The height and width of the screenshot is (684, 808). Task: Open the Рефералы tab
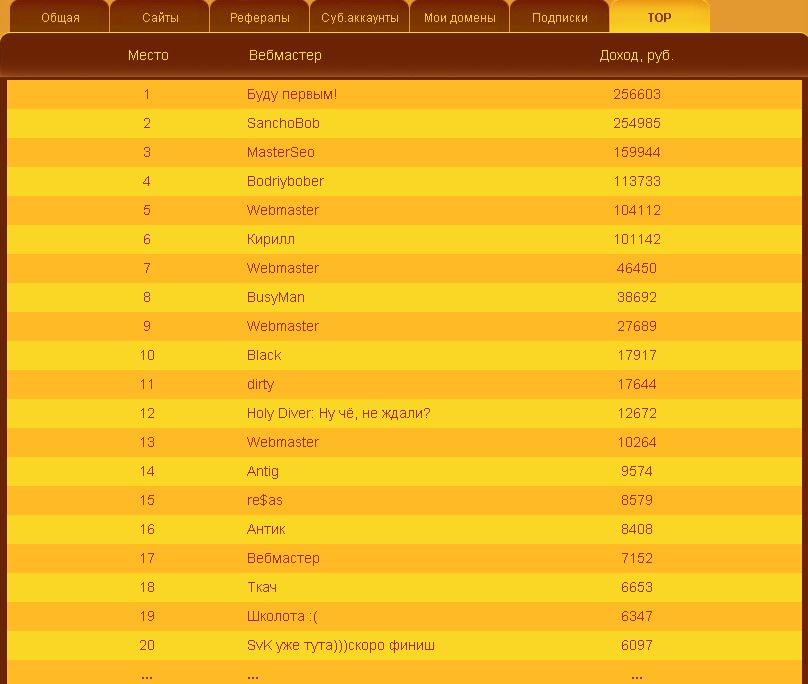coord(260,17)
